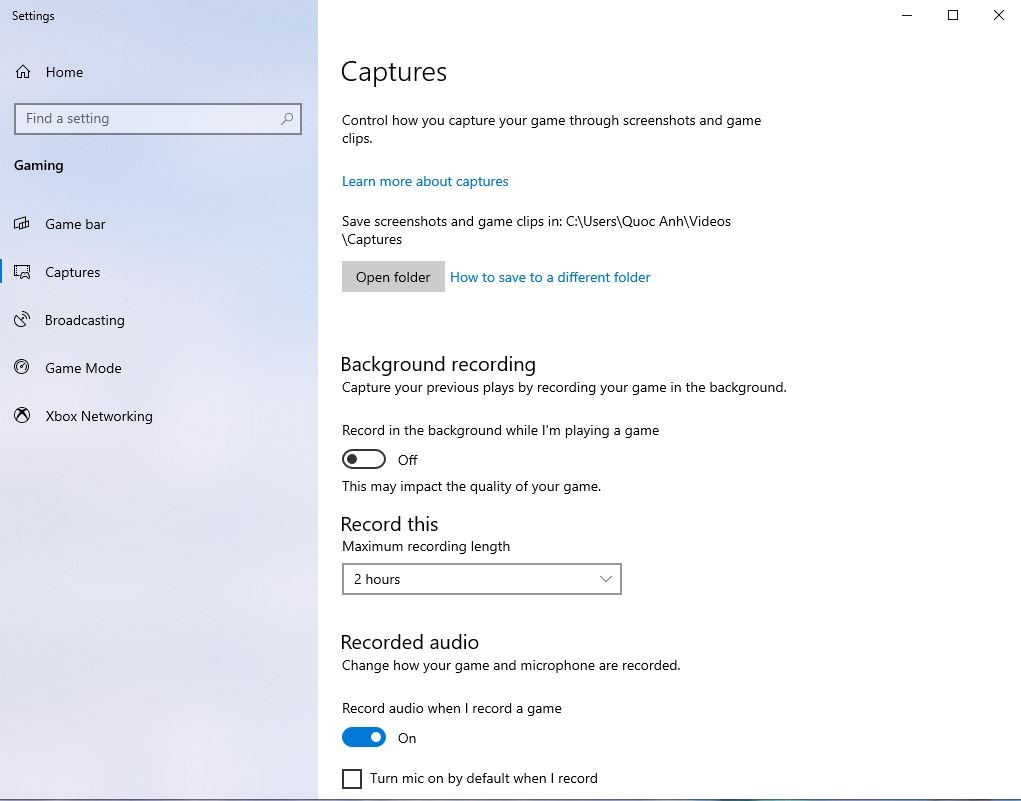Click the 'Save screenshots and game clips in' path
1021x801 pixels.
(536, 230)
